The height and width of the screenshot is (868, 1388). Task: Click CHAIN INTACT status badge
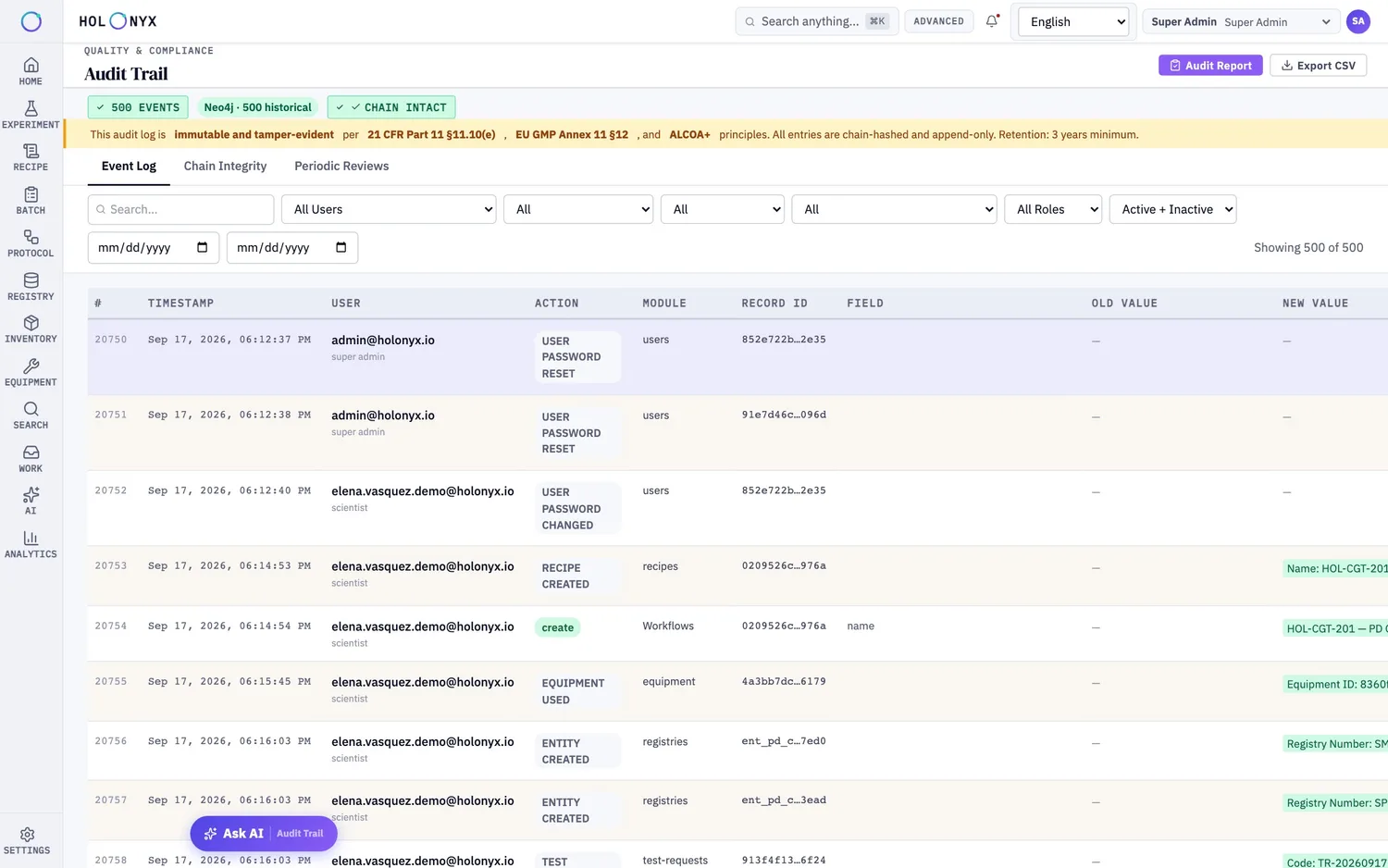[x=391, y=107]
